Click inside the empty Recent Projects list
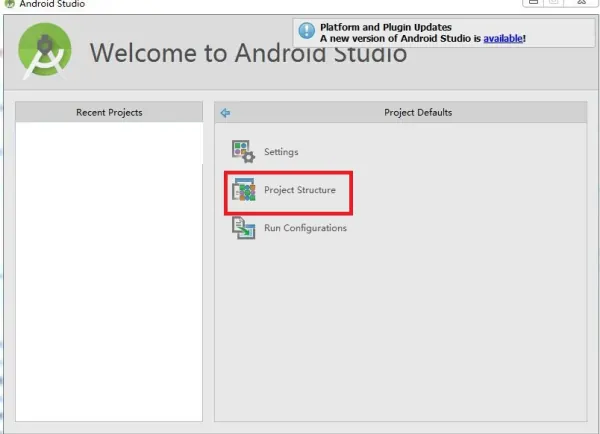This screenshot has width=600, height=434. coord(109,271)
